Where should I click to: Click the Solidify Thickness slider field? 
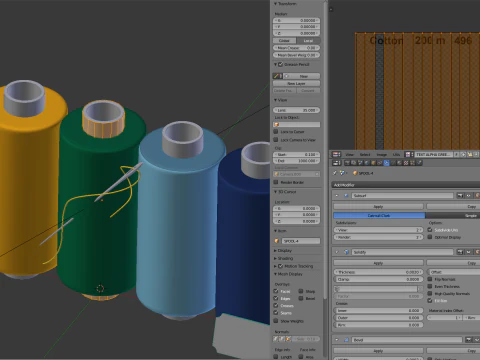tap(378, 272)
